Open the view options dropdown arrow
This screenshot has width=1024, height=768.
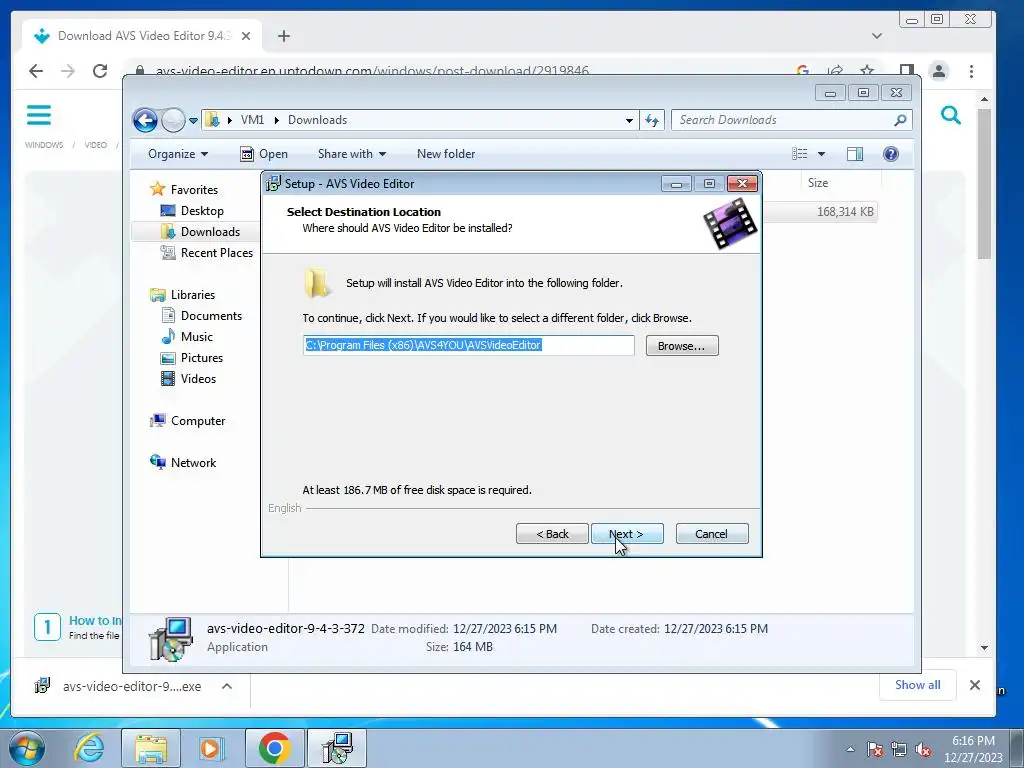(822, 154)
